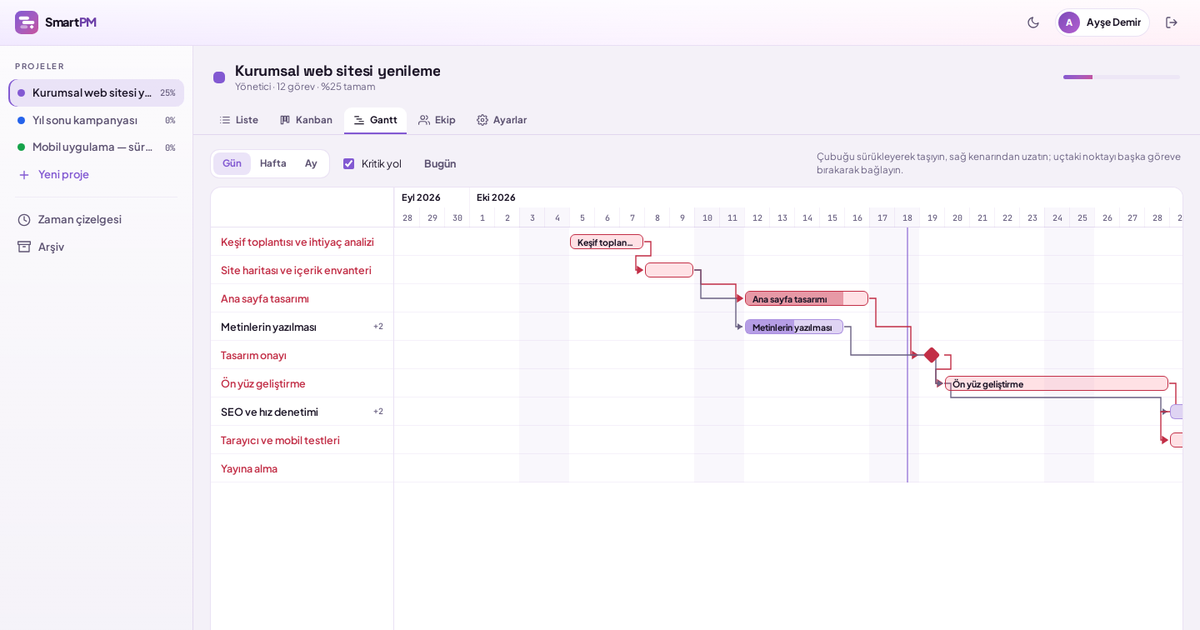Click the Keşif toplantısı Gantt bar
Viewport: 1200px width, 630px height.
point(606,242)
